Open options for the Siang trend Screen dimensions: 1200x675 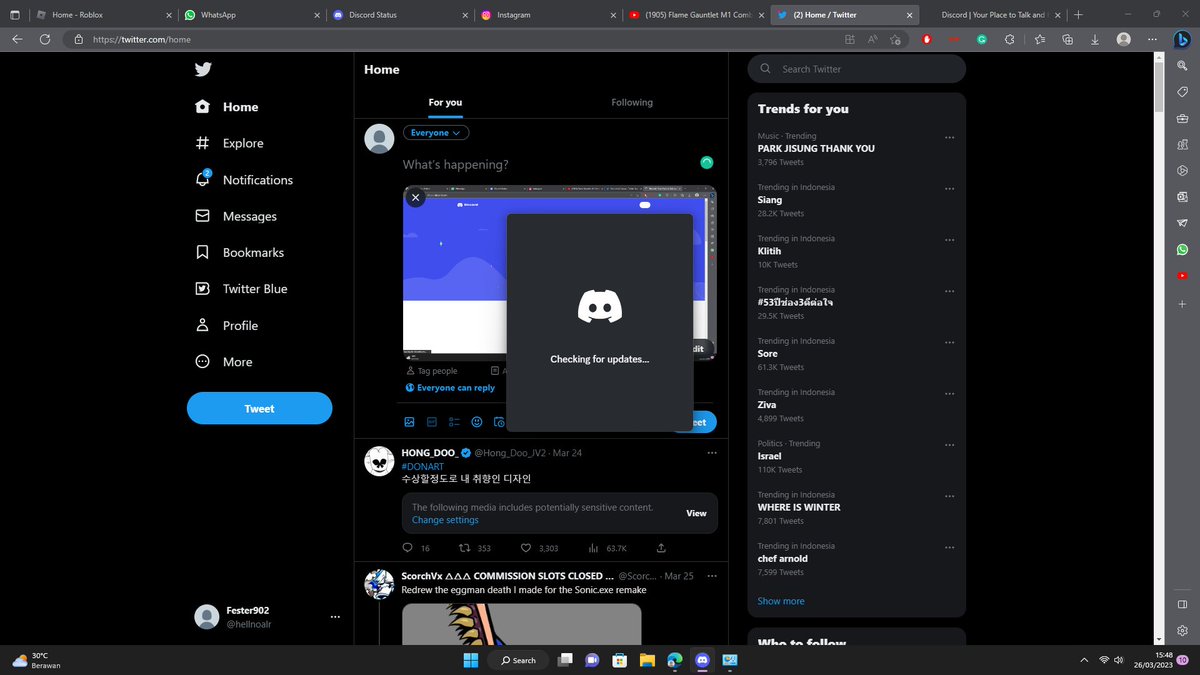949,188
